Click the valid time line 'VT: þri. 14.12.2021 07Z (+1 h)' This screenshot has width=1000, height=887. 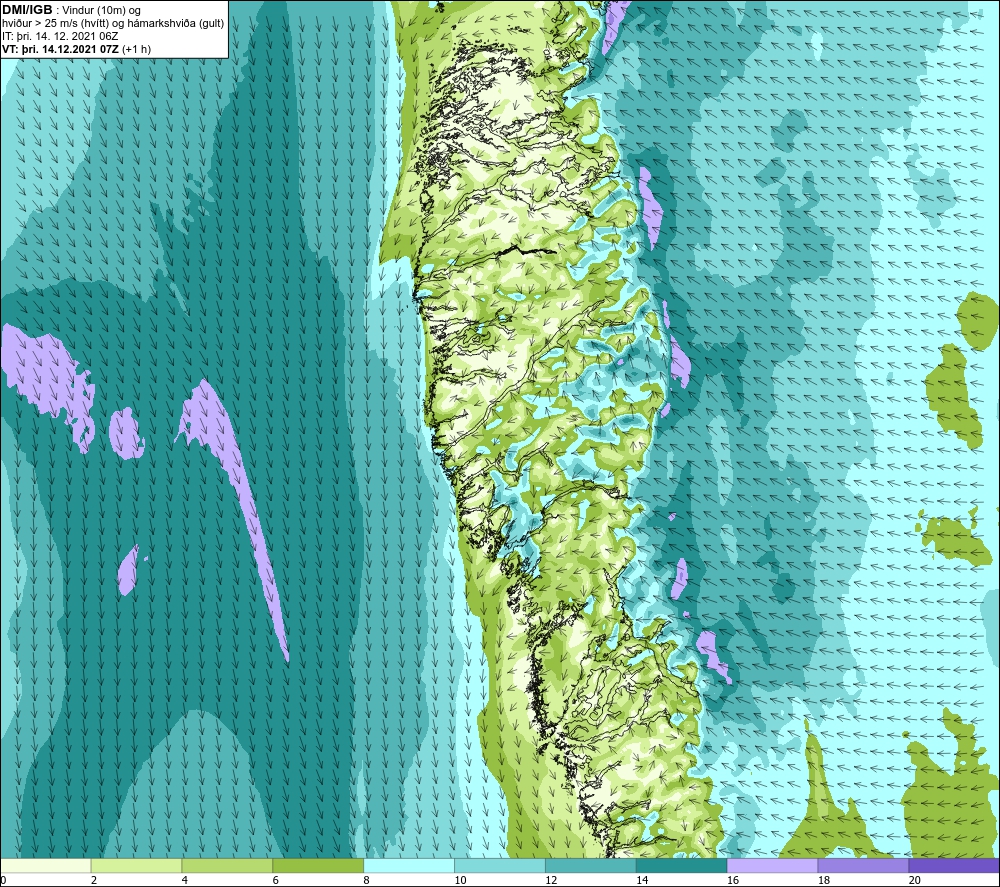pyautogui.click(x=77, y=49)
